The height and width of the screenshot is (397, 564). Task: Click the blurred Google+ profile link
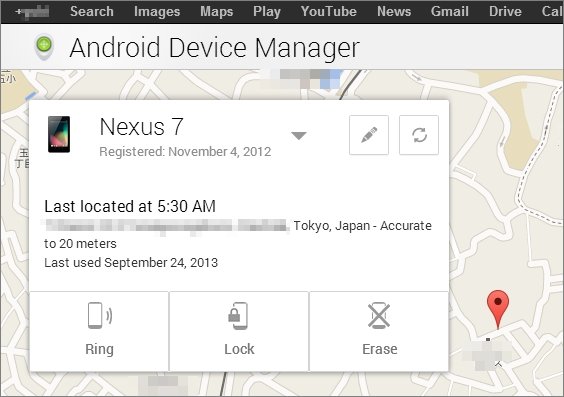point(32,12)
